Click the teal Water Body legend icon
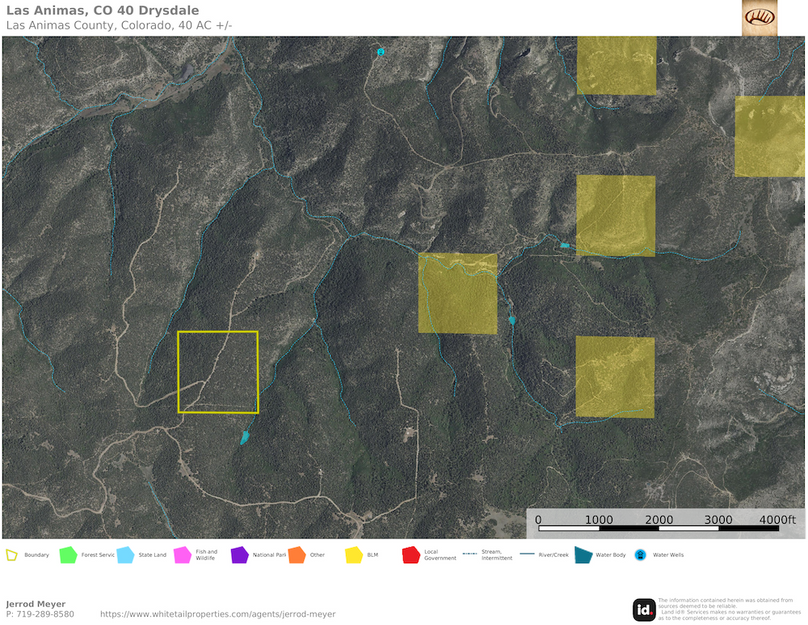The width and height of the screenshot is (808, 625). [x=583, y=555]
